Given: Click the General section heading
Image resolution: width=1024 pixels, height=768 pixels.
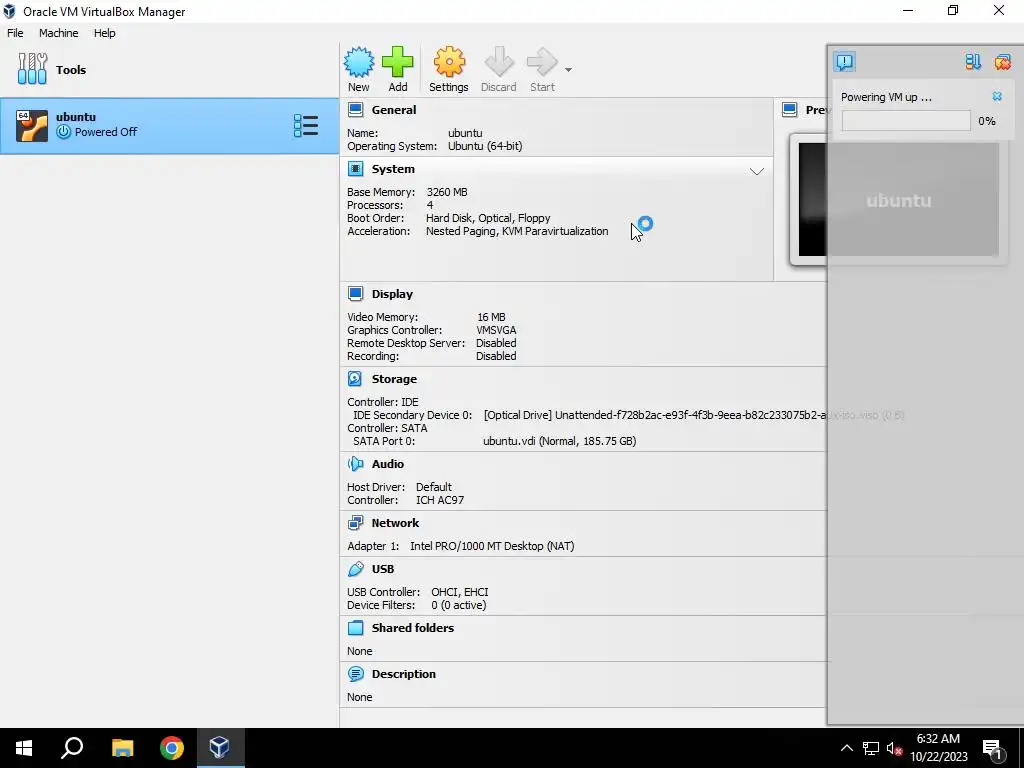Looking at the screenshot, I should pyautogui.click(x=394, y=110).
